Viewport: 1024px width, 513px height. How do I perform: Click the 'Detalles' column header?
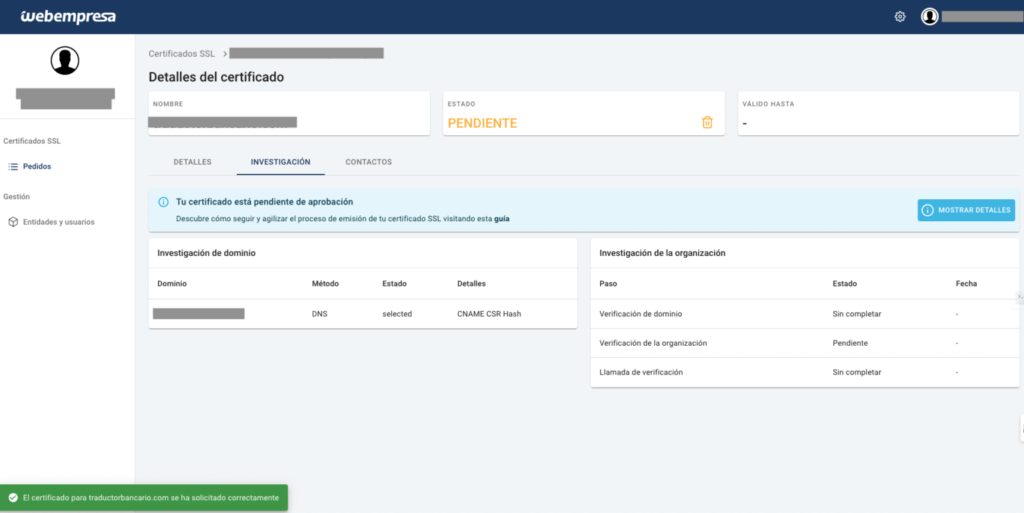pyautogui.click(x=471, y=284)
